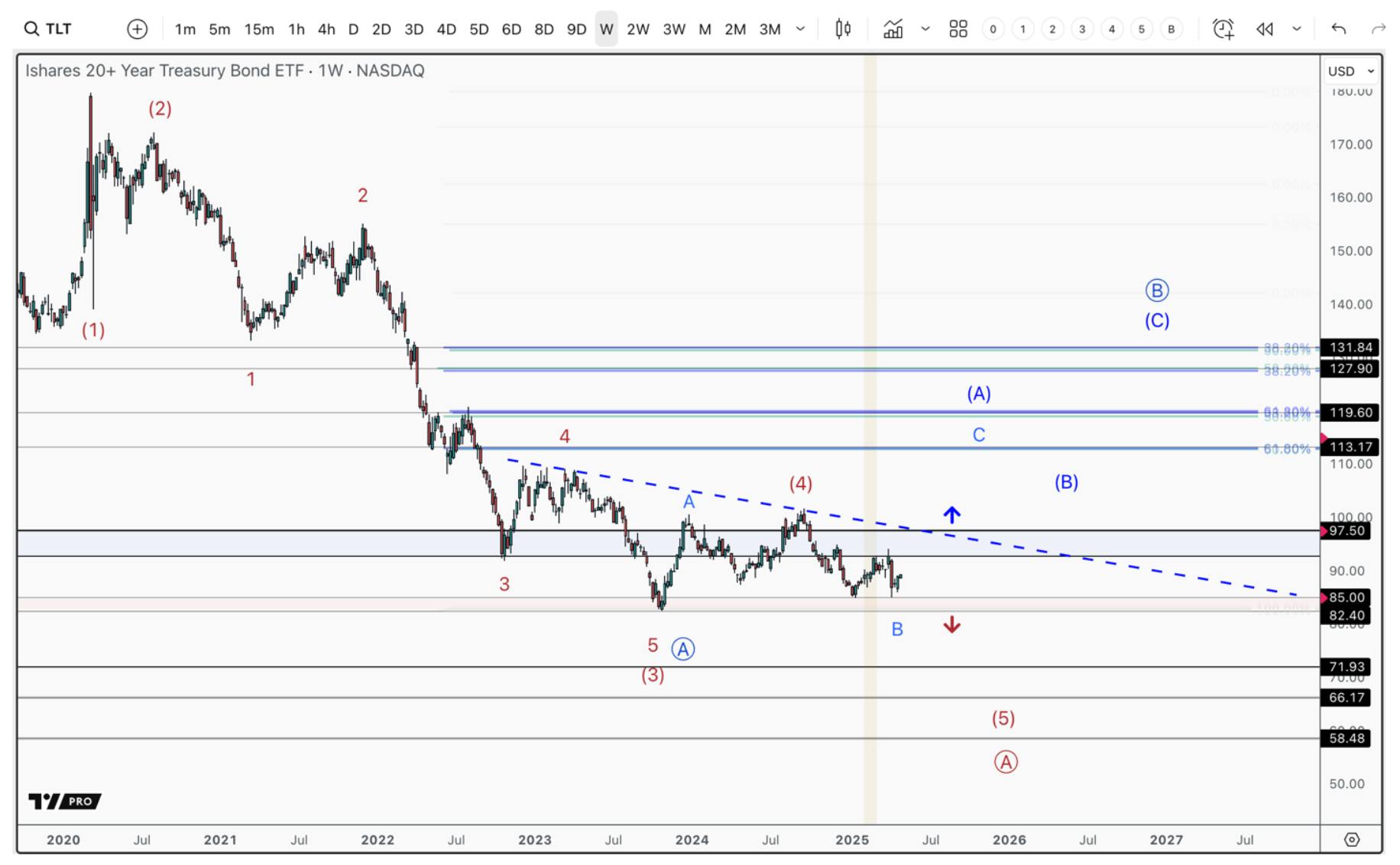Viewport: 1400px width, 865px height.
Task: Select the 2D timeframe
Action: click(x=381, y=29)
